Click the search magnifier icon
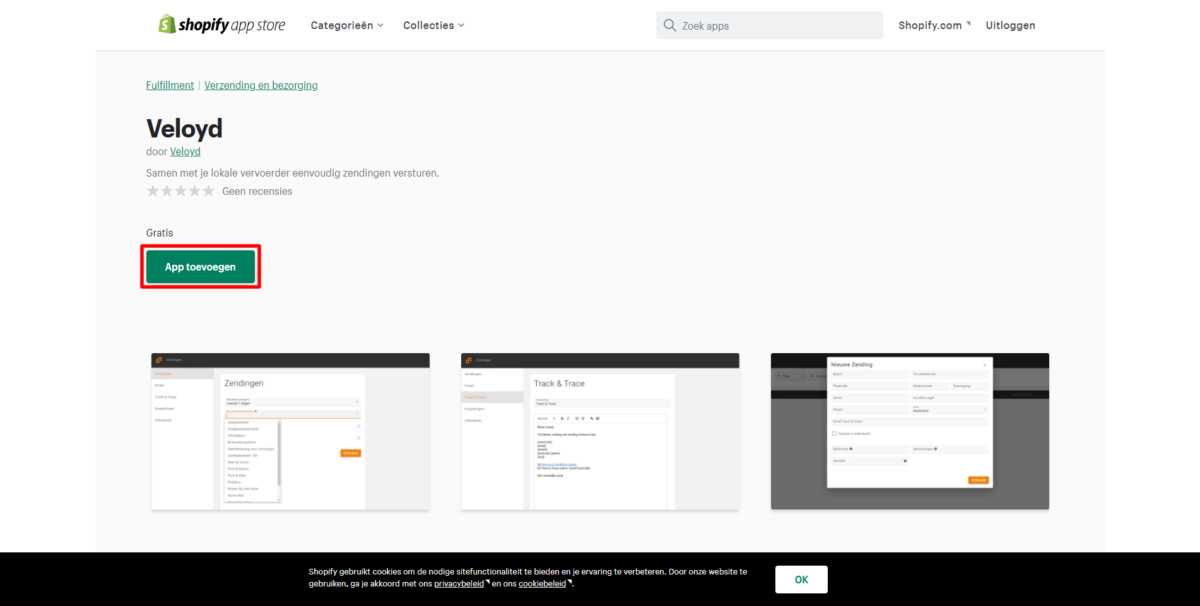 click(669, 25)
